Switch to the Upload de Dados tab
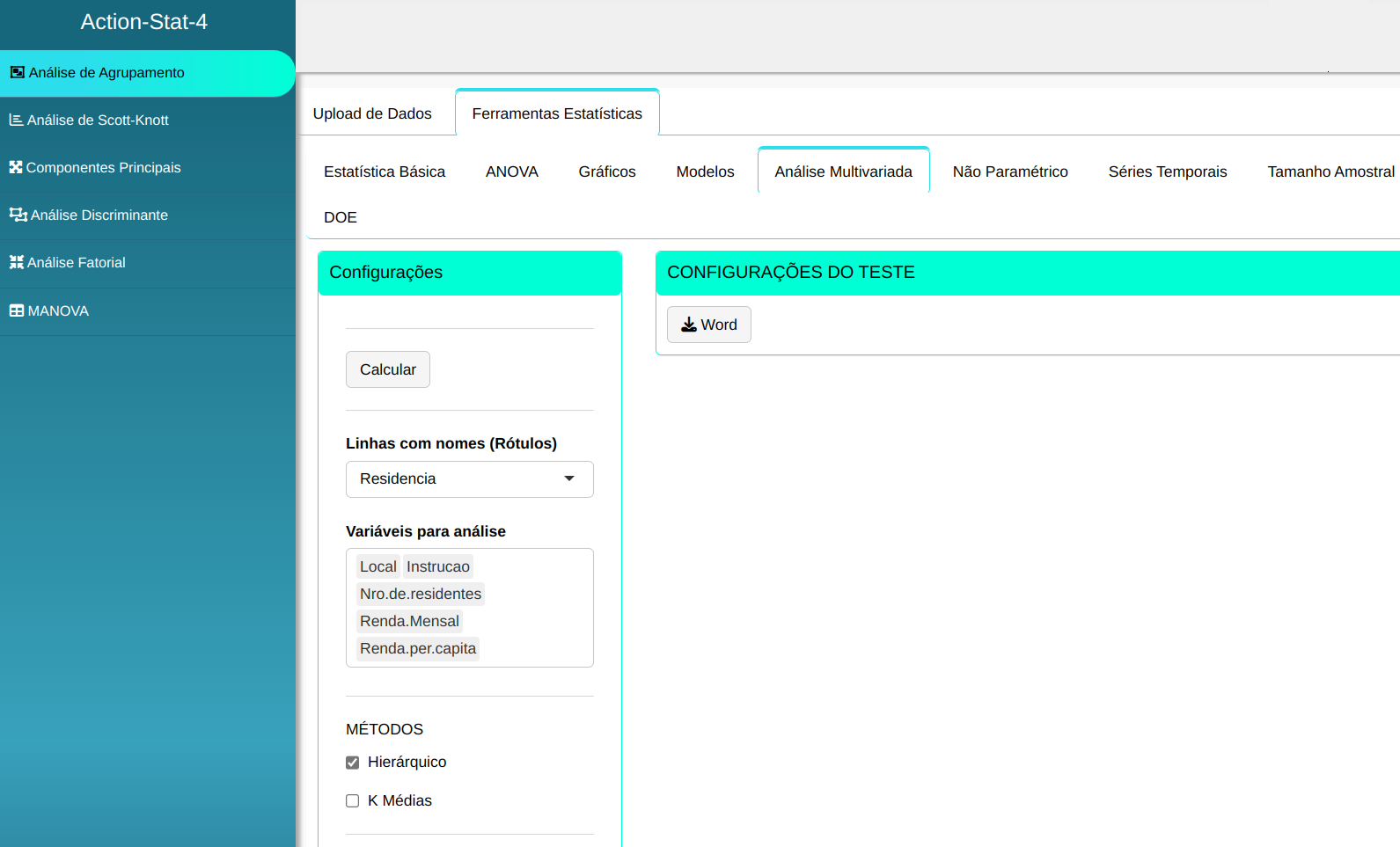1400x847 pixels. 372,113
